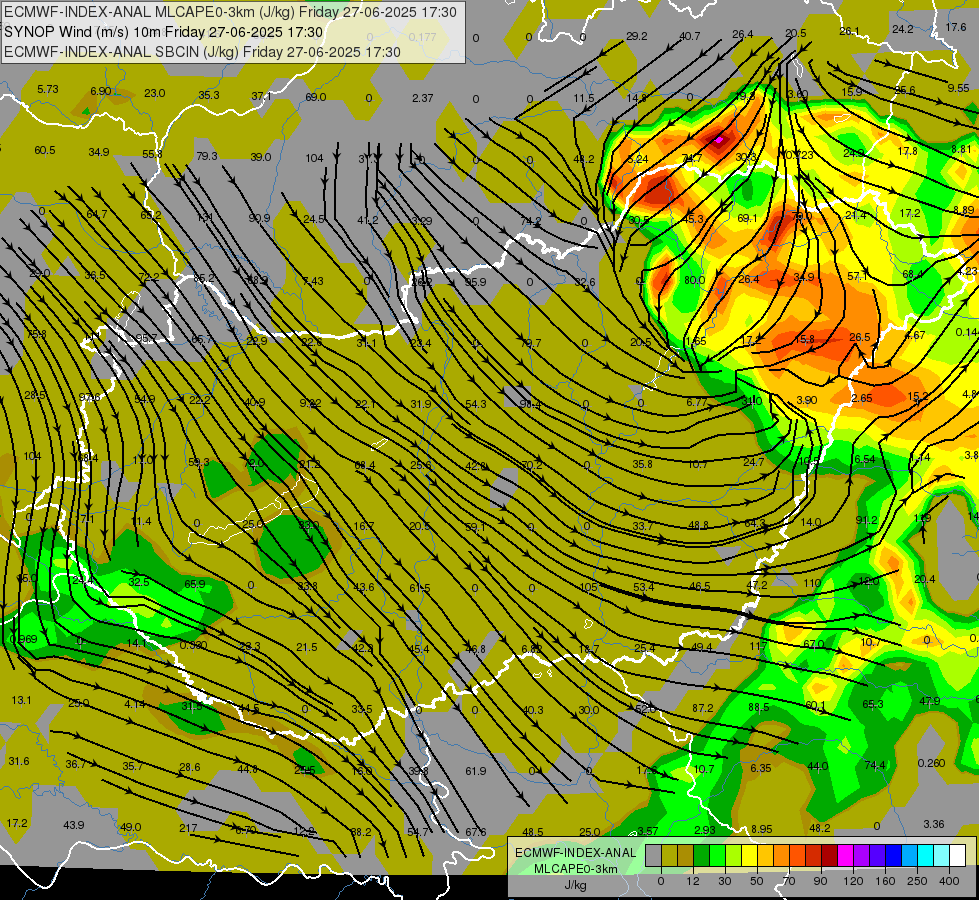Click the map value 8.95
This screenshot has width=979, height=900.
[x=761, y=829]
